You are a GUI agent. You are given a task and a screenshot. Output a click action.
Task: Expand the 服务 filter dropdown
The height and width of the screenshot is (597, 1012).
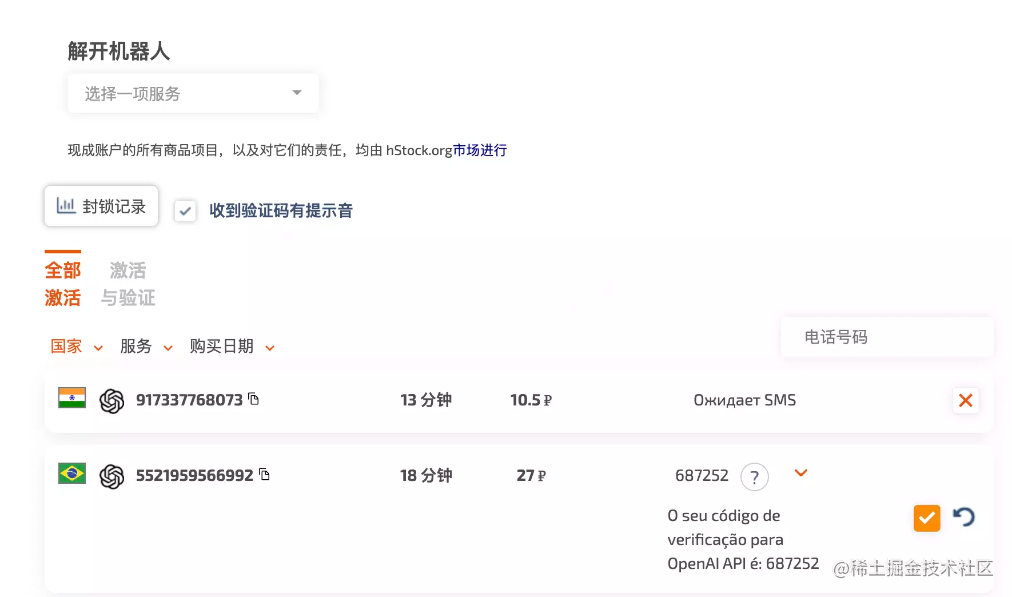pyautogui.click(x=146, y=347)
